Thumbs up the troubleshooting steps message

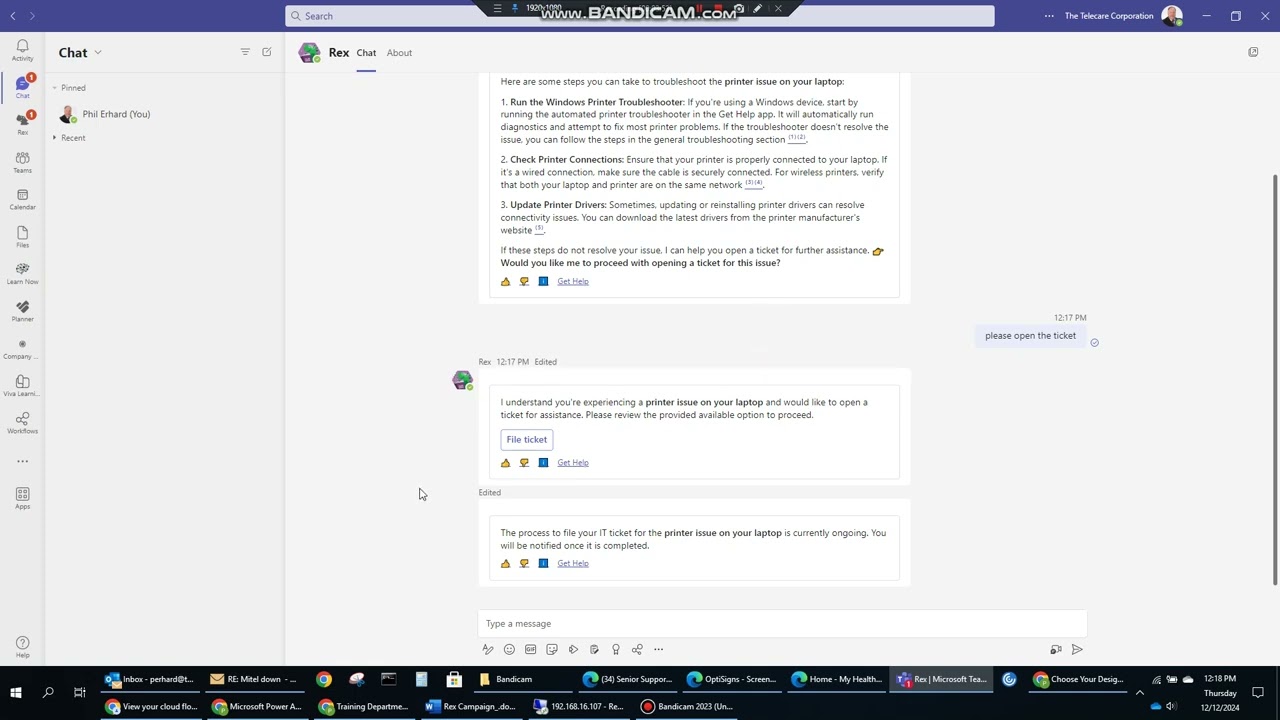pyautogui.click(x=505, y=282)
